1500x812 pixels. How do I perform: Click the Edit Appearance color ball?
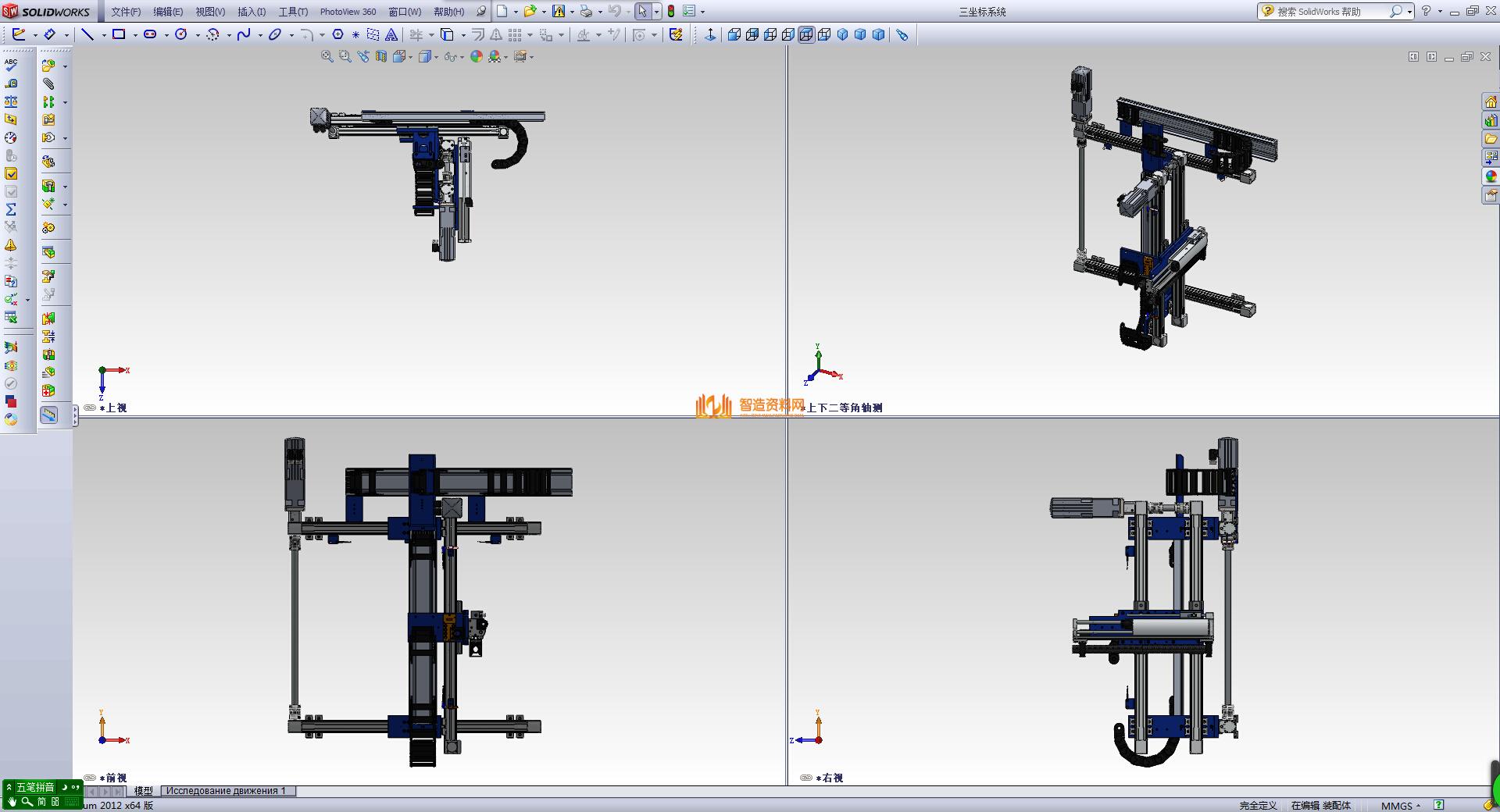(476, 56)
